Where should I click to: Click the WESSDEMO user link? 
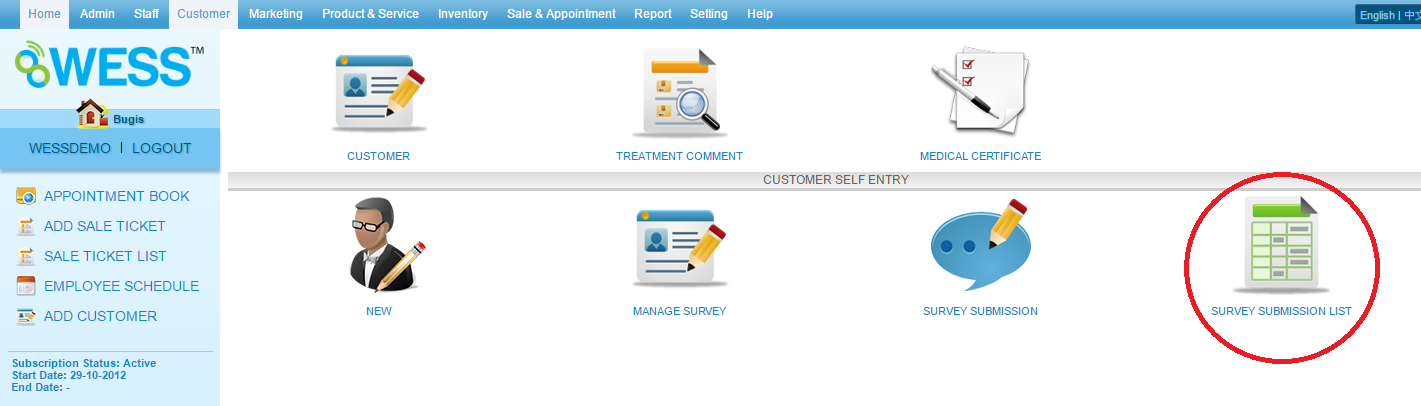click(70, 148)
